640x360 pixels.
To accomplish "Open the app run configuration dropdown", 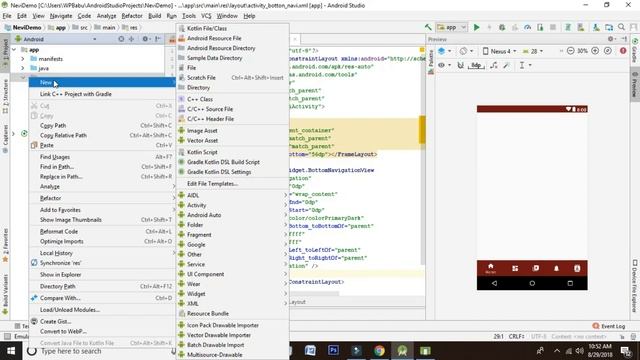I will (451, 27).
